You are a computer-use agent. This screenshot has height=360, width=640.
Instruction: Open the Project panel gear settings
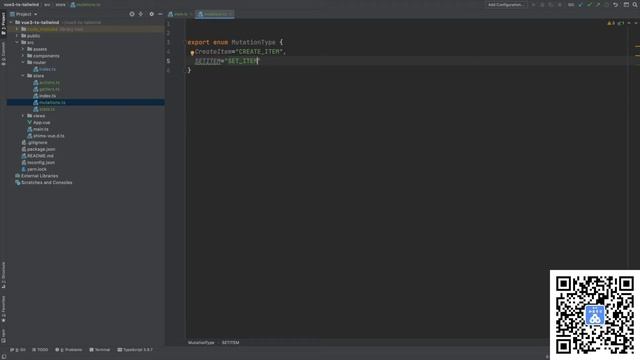pyautogui.click(x=151, y=14)
